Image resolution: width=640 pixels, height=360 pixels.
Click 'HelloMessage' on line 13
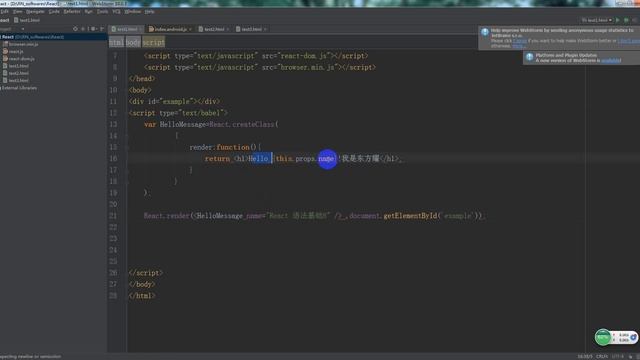click(183, 124)
